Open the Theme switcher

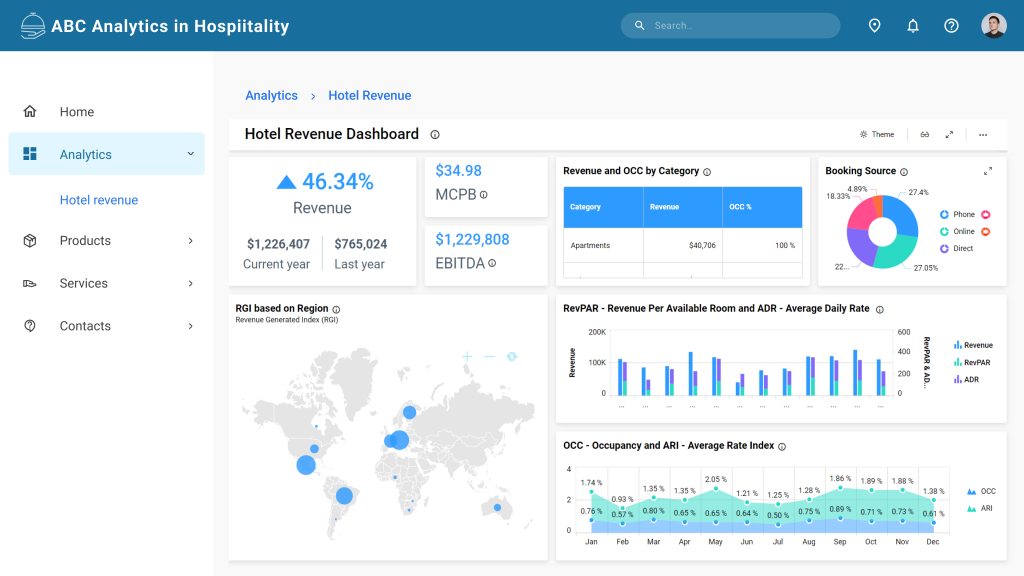[x=877, y=134]
